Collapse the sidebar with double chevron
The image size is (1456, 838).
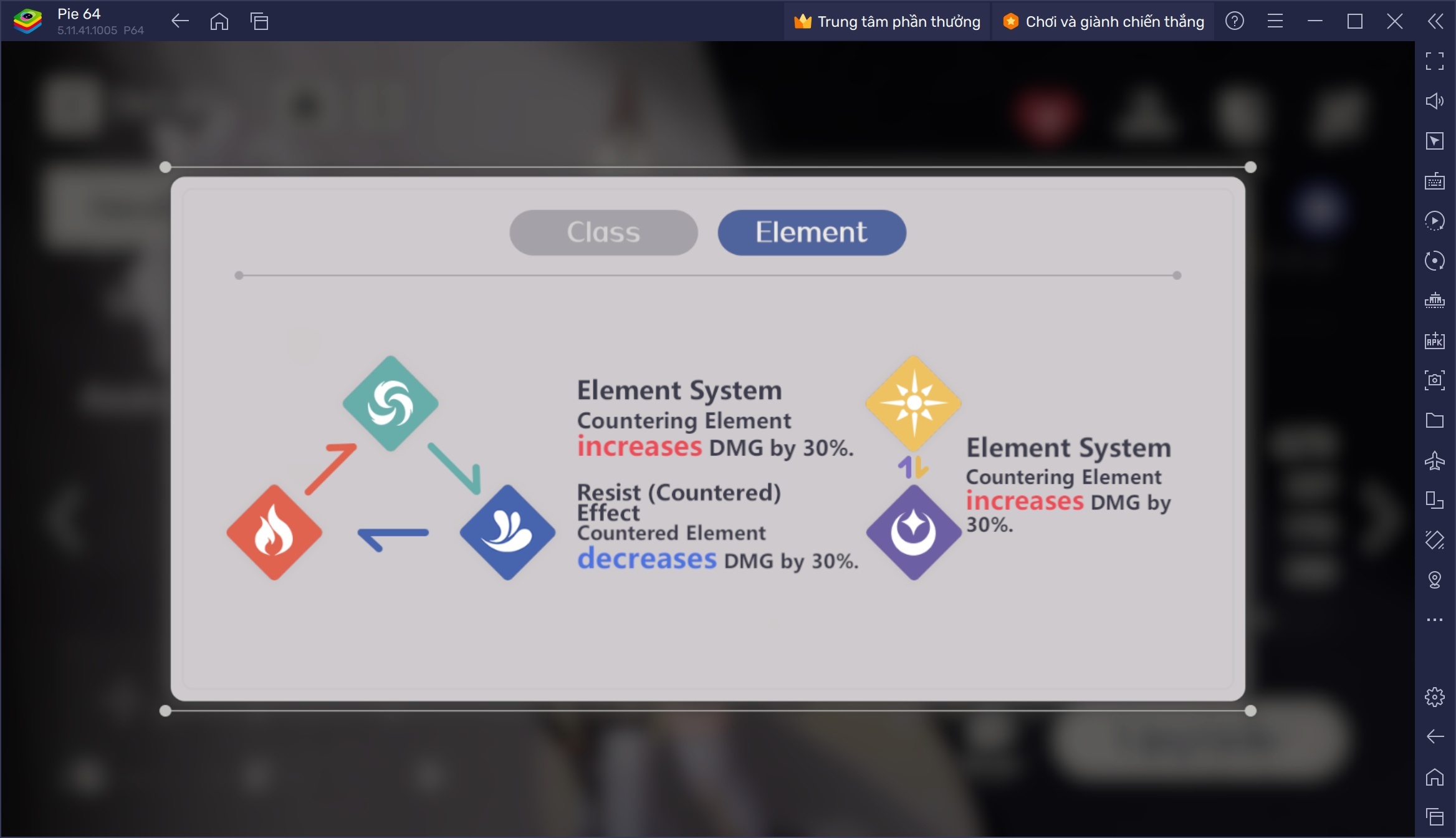(x=1435, y=22)
